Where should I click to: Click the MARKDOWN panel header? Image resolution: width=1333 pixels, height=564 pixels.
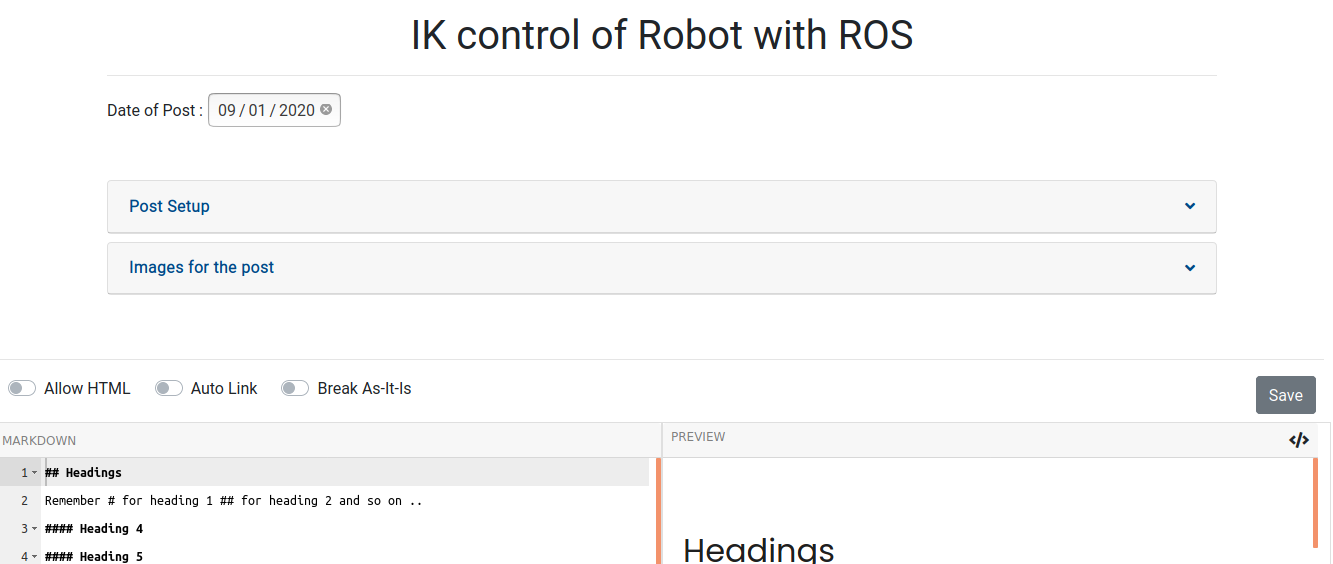[x=39, y=440]
